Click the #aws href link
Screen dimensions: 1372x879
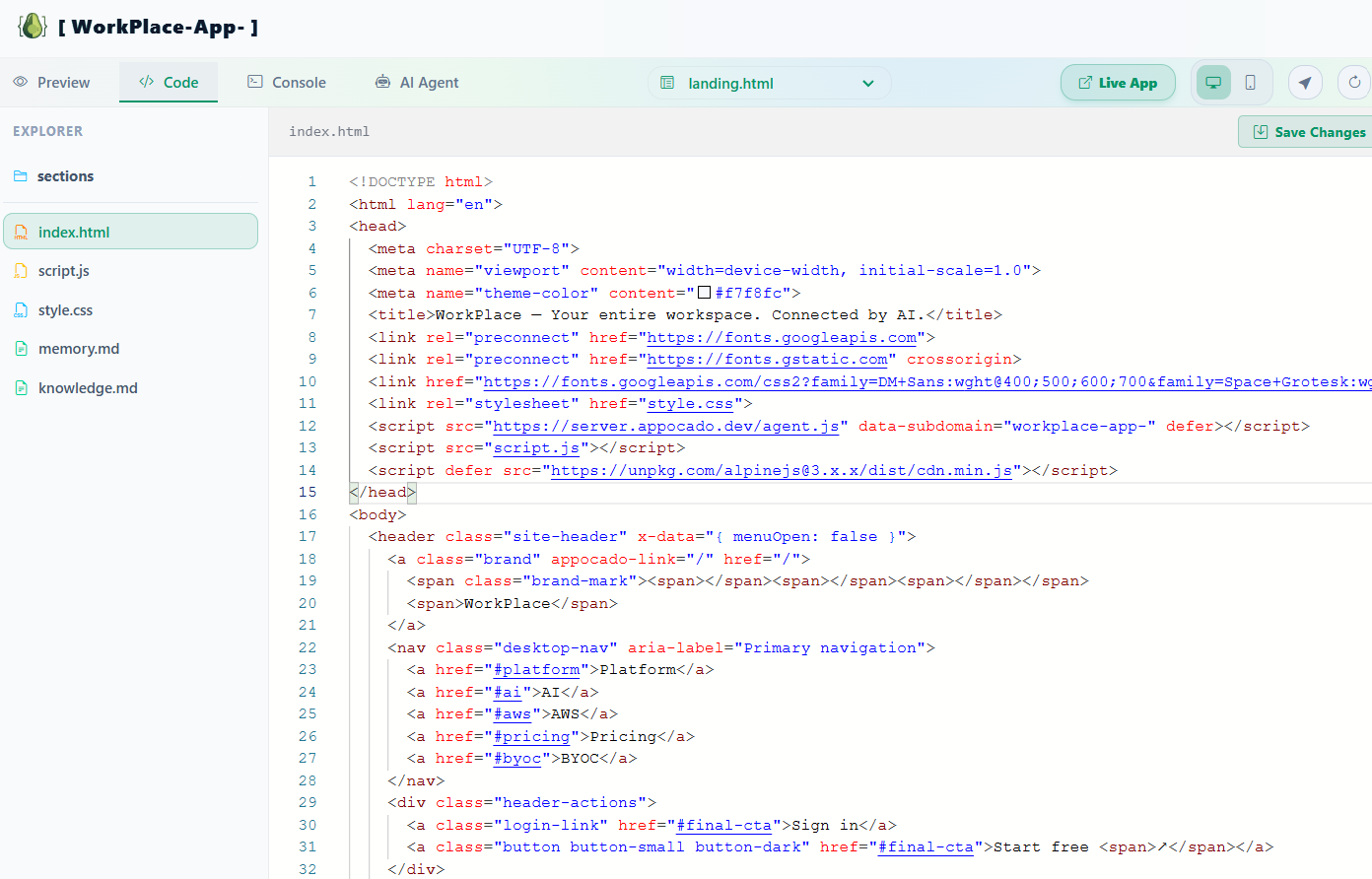[513, 714]
